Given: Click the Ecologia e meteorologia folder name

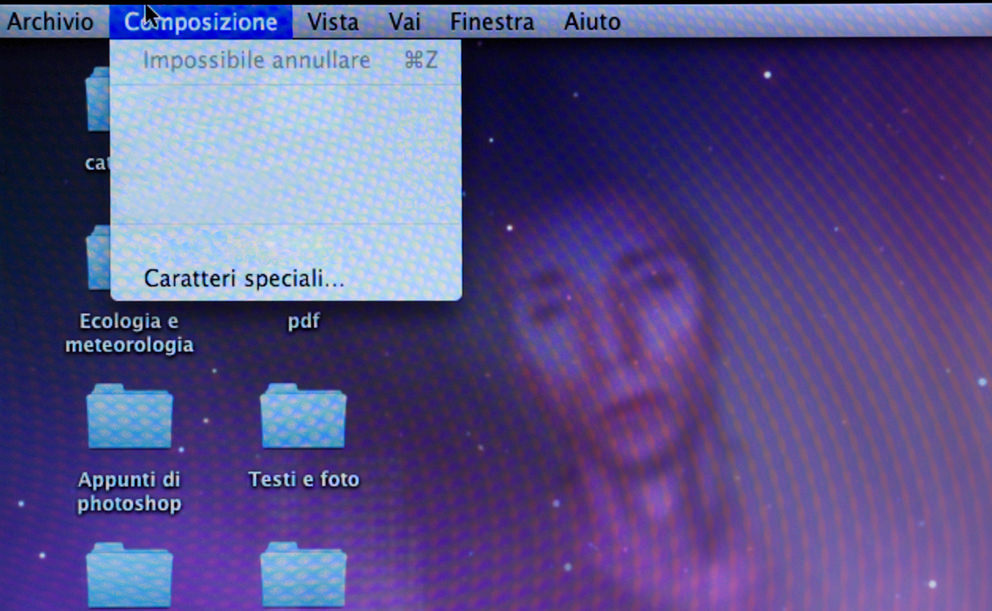Looking at the screenshot, I should (129, 333).
